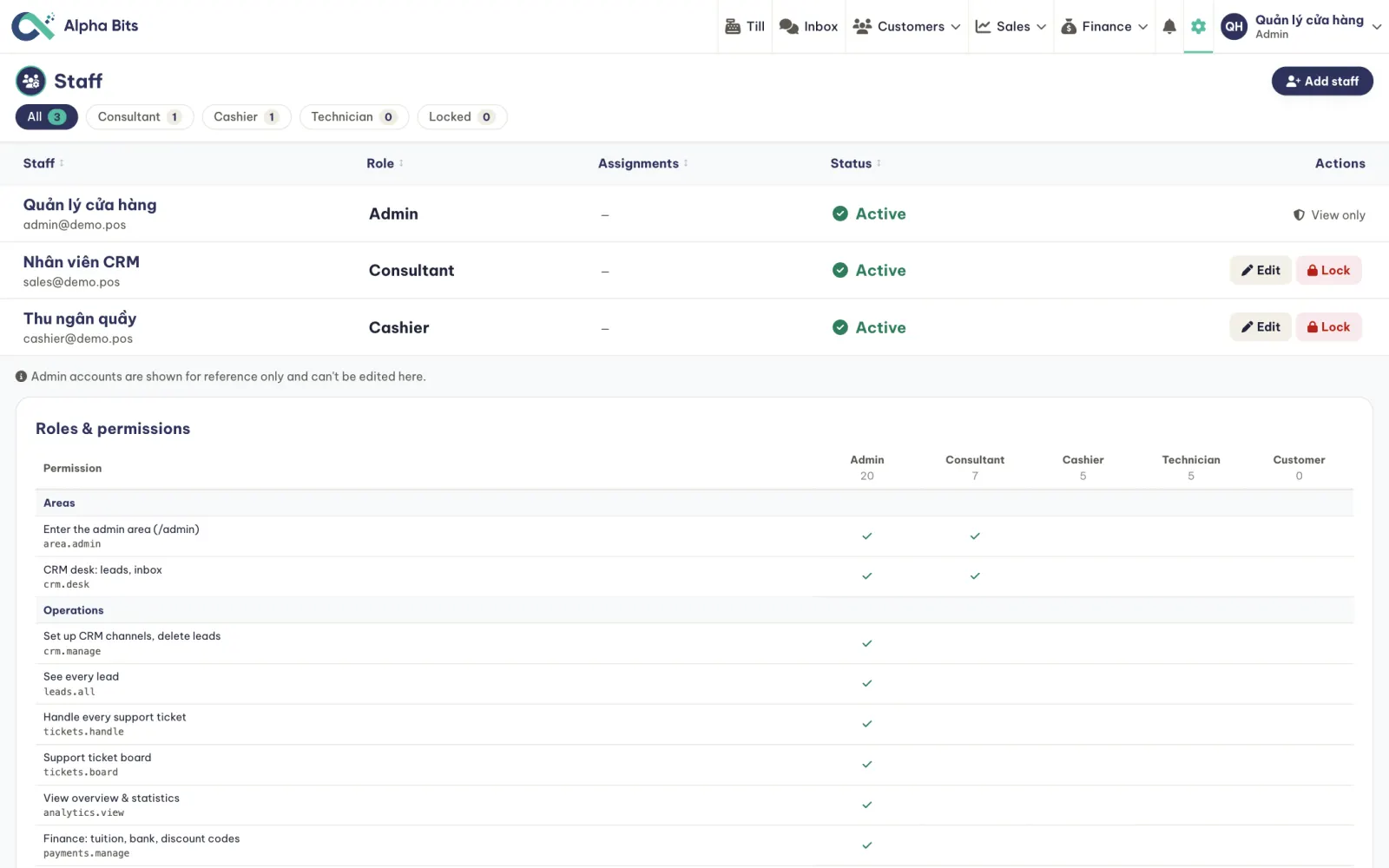Edit the Nhân viên CRM staff member

click(x=1261, y=270)
